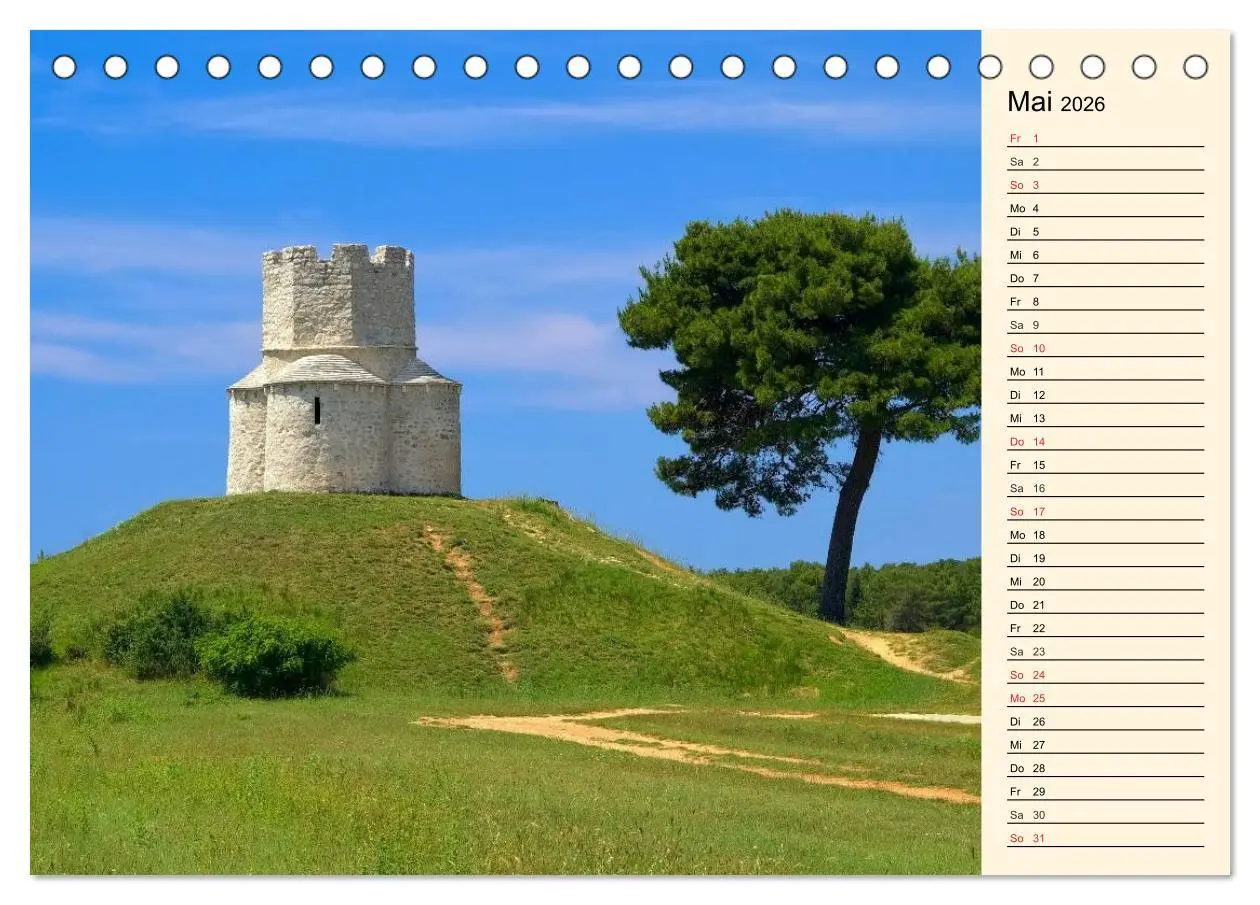This screenshot has width=1260, height=905.
Task: Select the 'Di 5' calendar row
Action: [x=1105, y=231]
